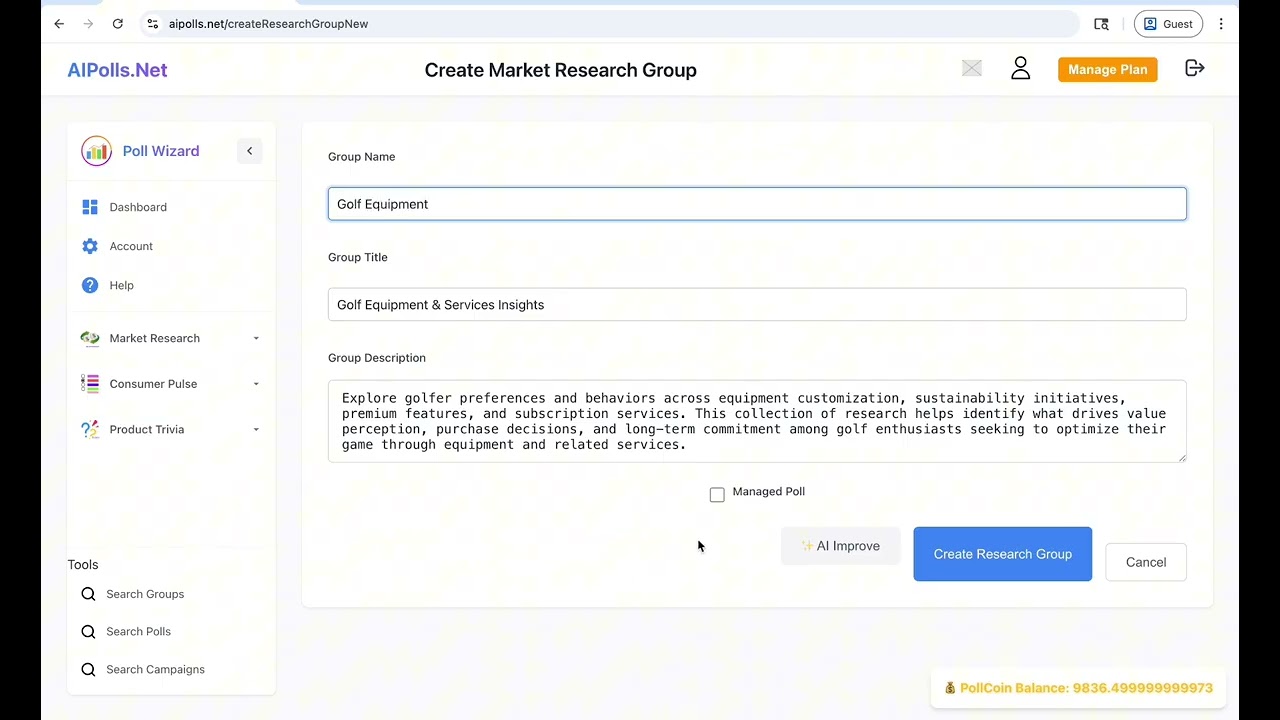Click the Help question mark icon
This screenshot has width=1280, height=720.
(x=90, y=285)
